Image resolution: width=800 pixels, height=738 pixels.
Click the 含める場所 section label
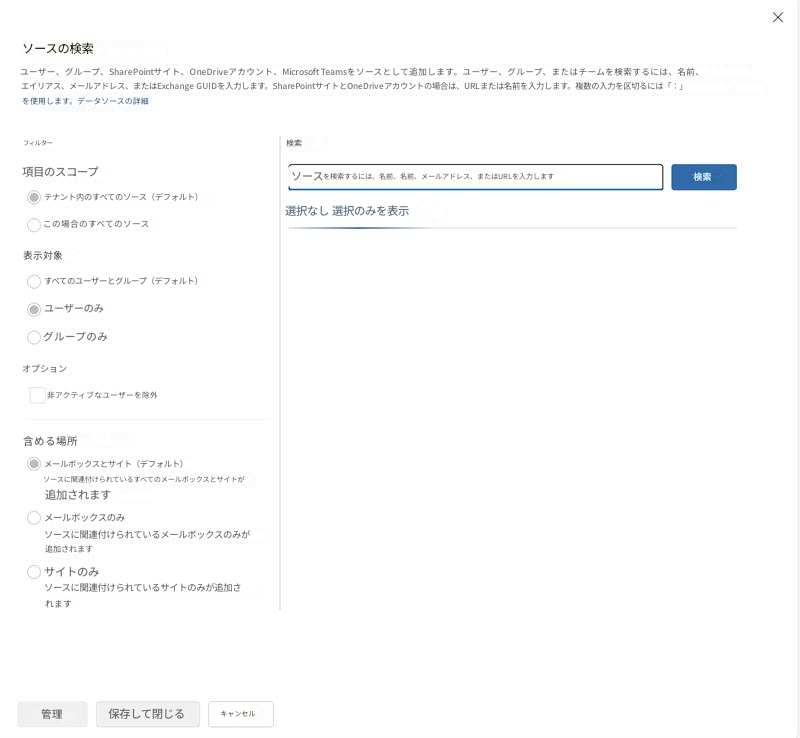50,441
